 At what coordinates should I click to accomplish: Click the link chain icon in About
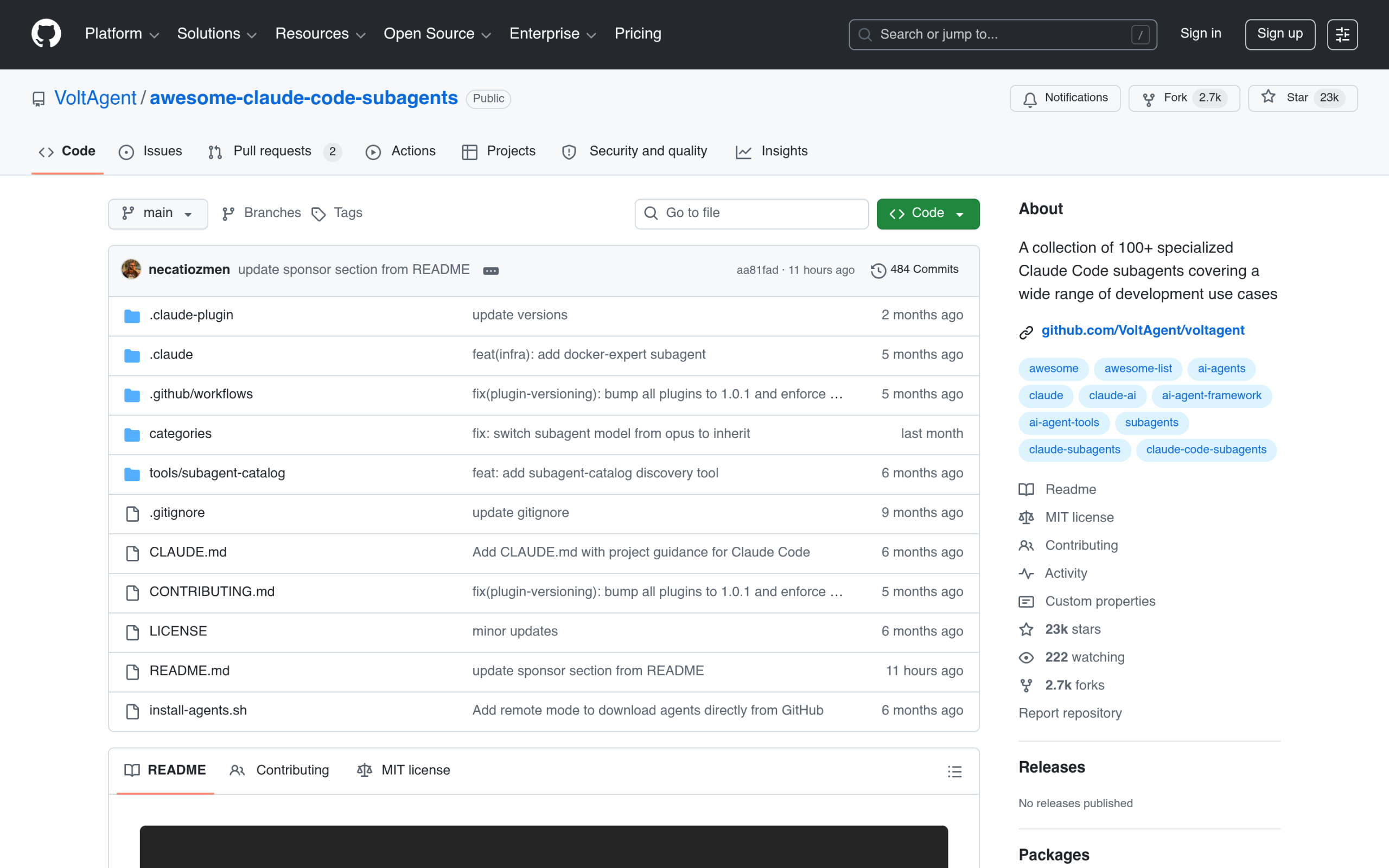pyautogui.click(x=1026, y=332)
